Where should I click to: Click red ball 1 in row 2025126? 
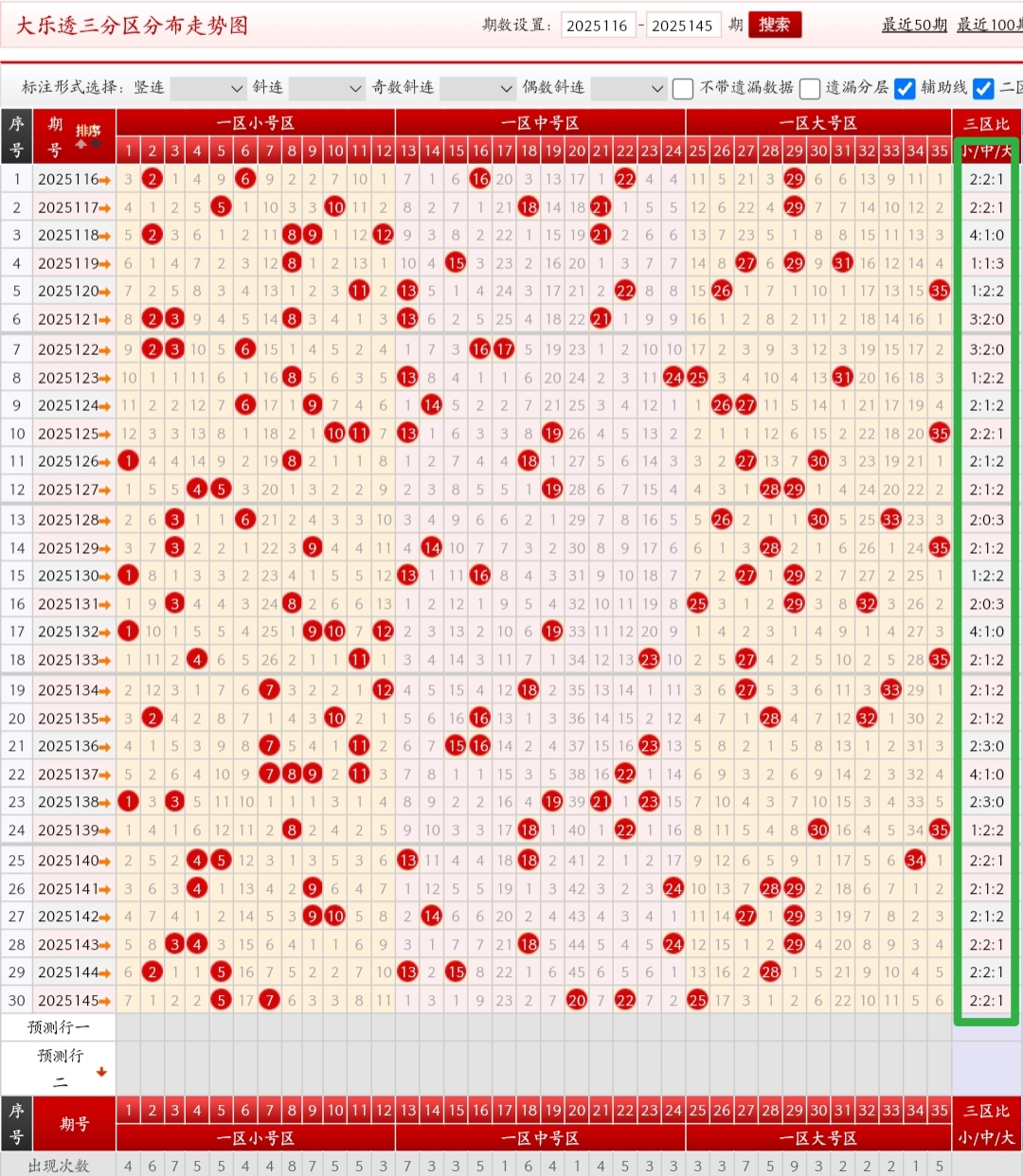coord(129,461)
